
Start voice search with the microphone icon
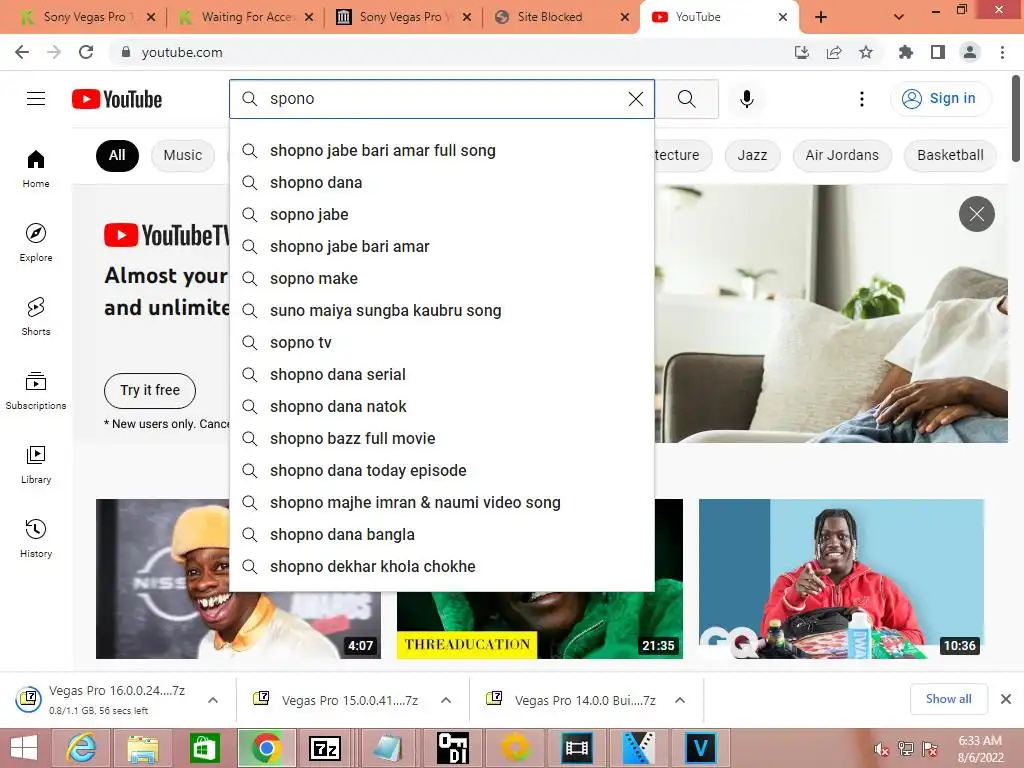tap(747, 99)
